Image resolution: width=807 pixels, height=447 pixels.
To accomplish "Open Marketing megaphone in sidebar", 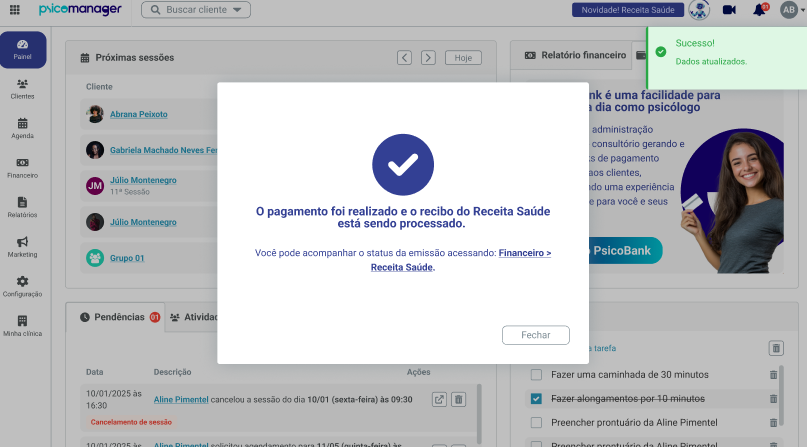I will tap(22, 247).
